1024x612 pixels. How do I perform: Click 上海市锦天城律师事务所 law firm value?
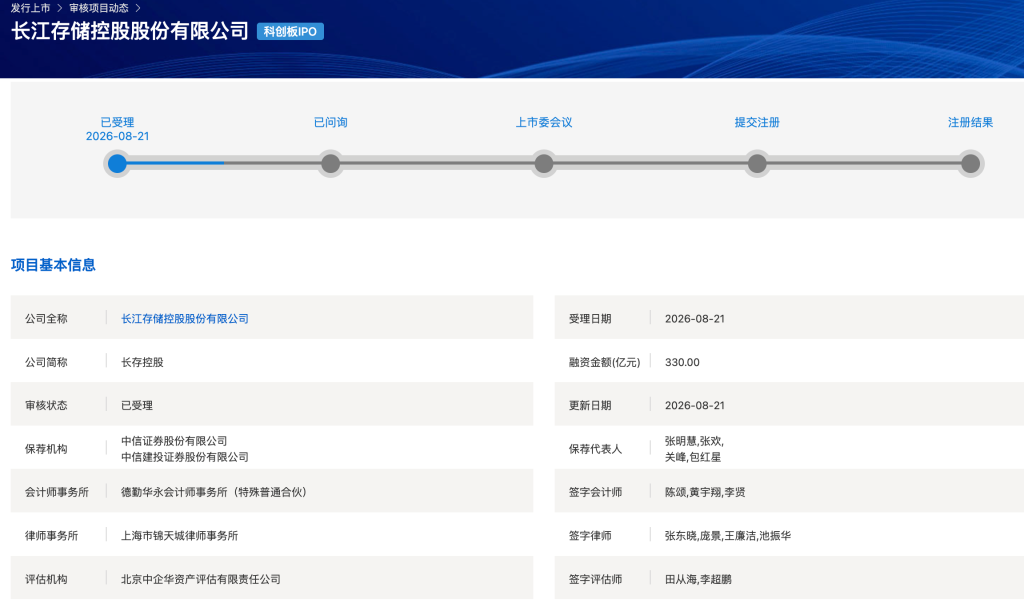click(180, 536)
